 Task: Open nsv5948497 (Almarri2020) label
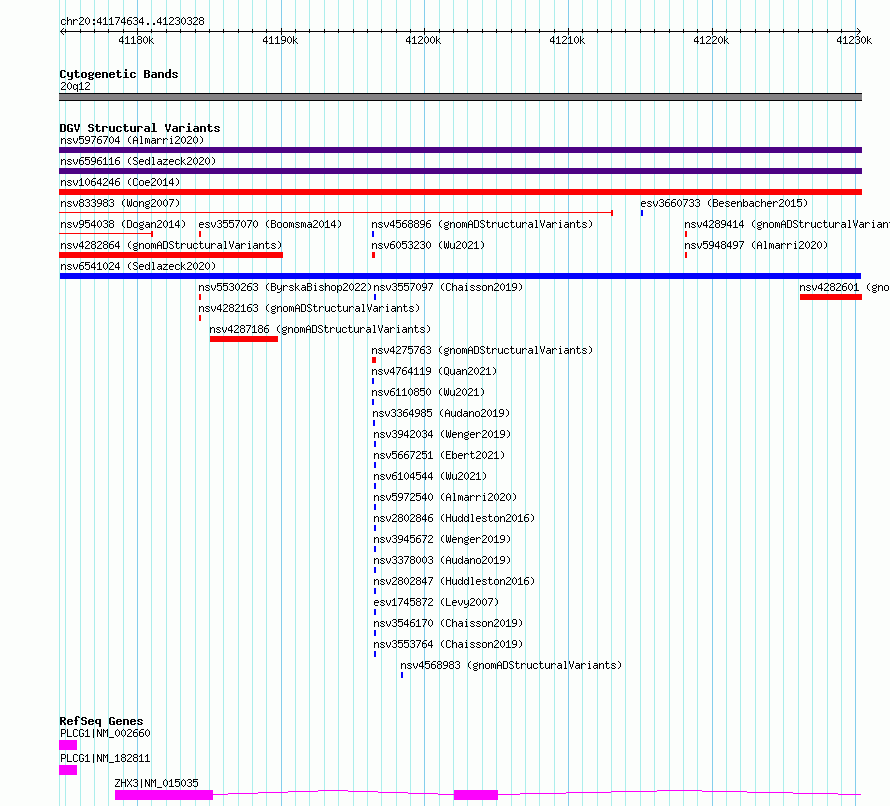(756, 245)
